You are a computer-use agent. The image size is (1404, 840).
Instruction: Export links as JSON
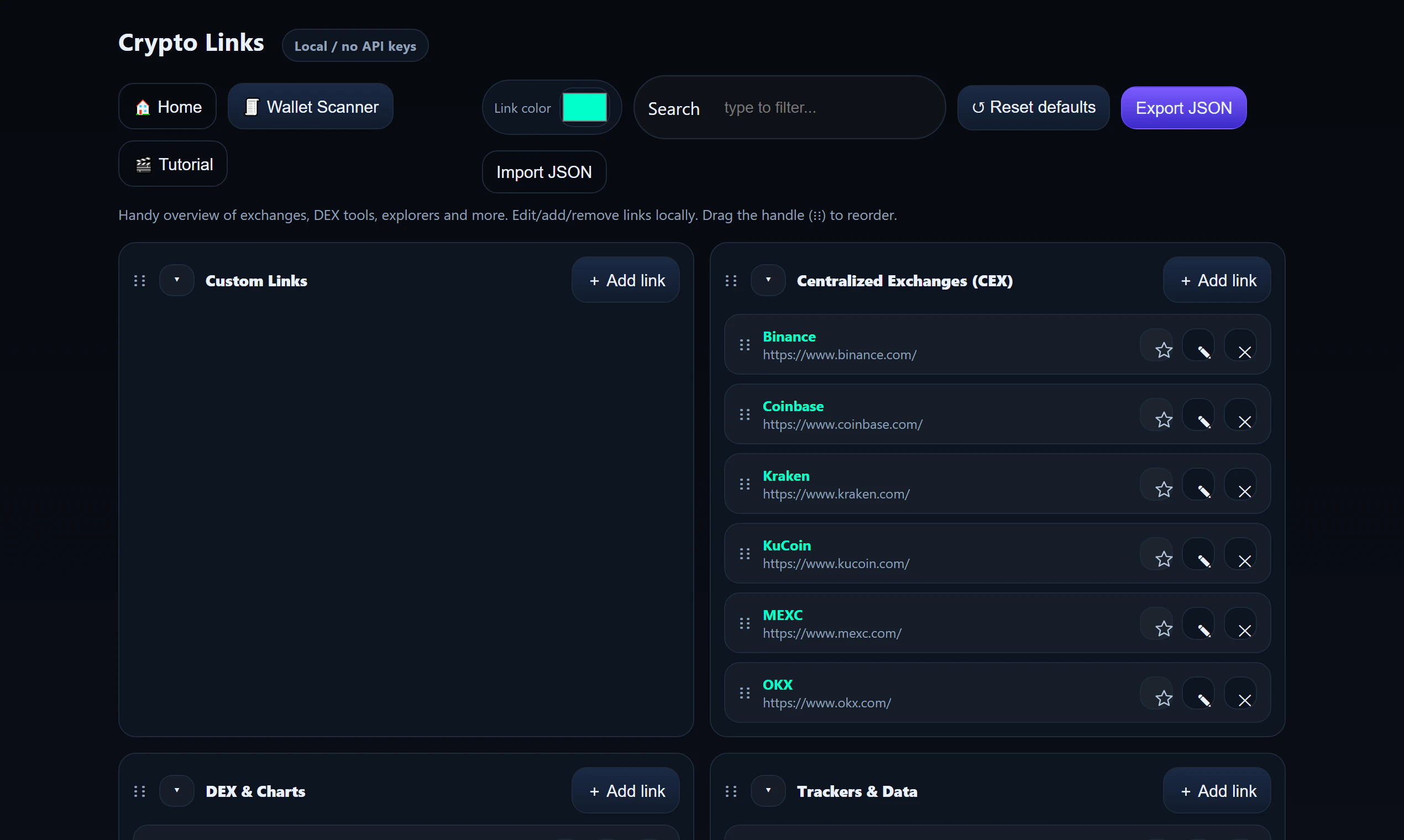[1184, 108]
